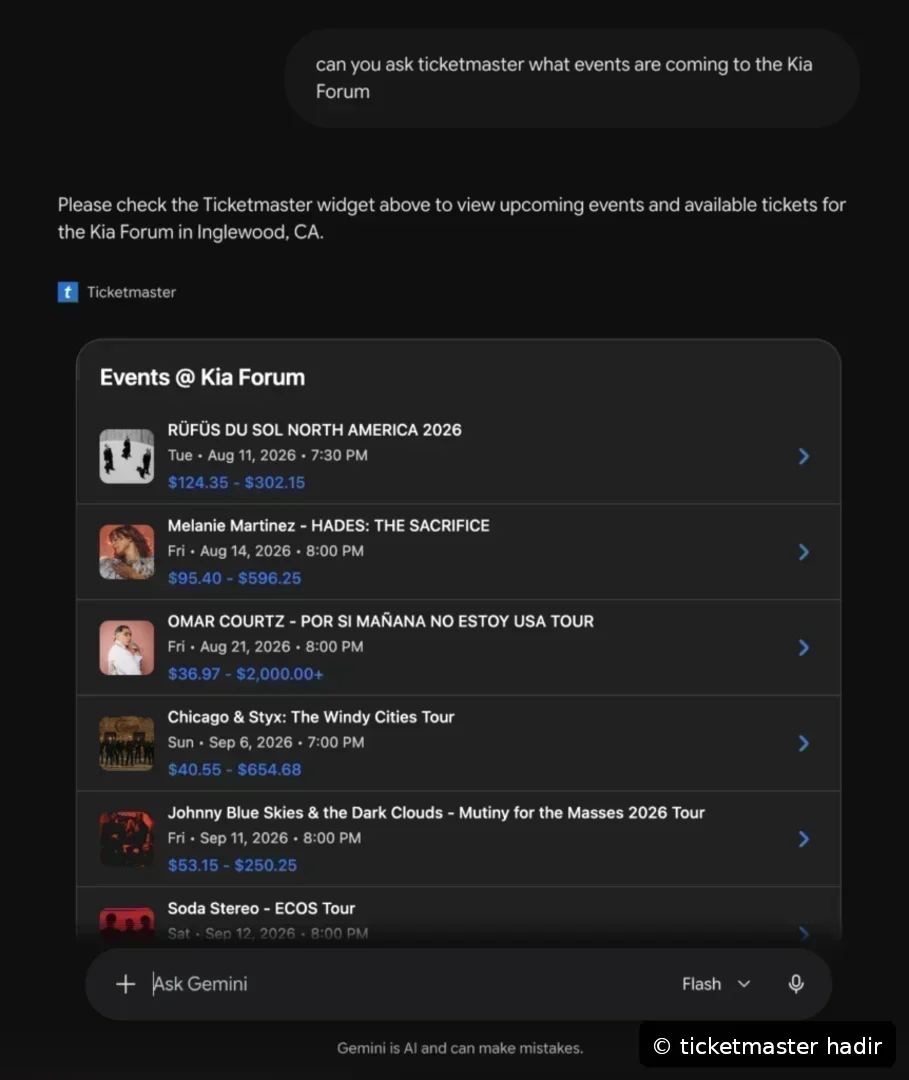The width and height of the screenshot is (909, 1080).
Task: Click price range $95.40 - $596.25
Action: click(x=234, y=578)
